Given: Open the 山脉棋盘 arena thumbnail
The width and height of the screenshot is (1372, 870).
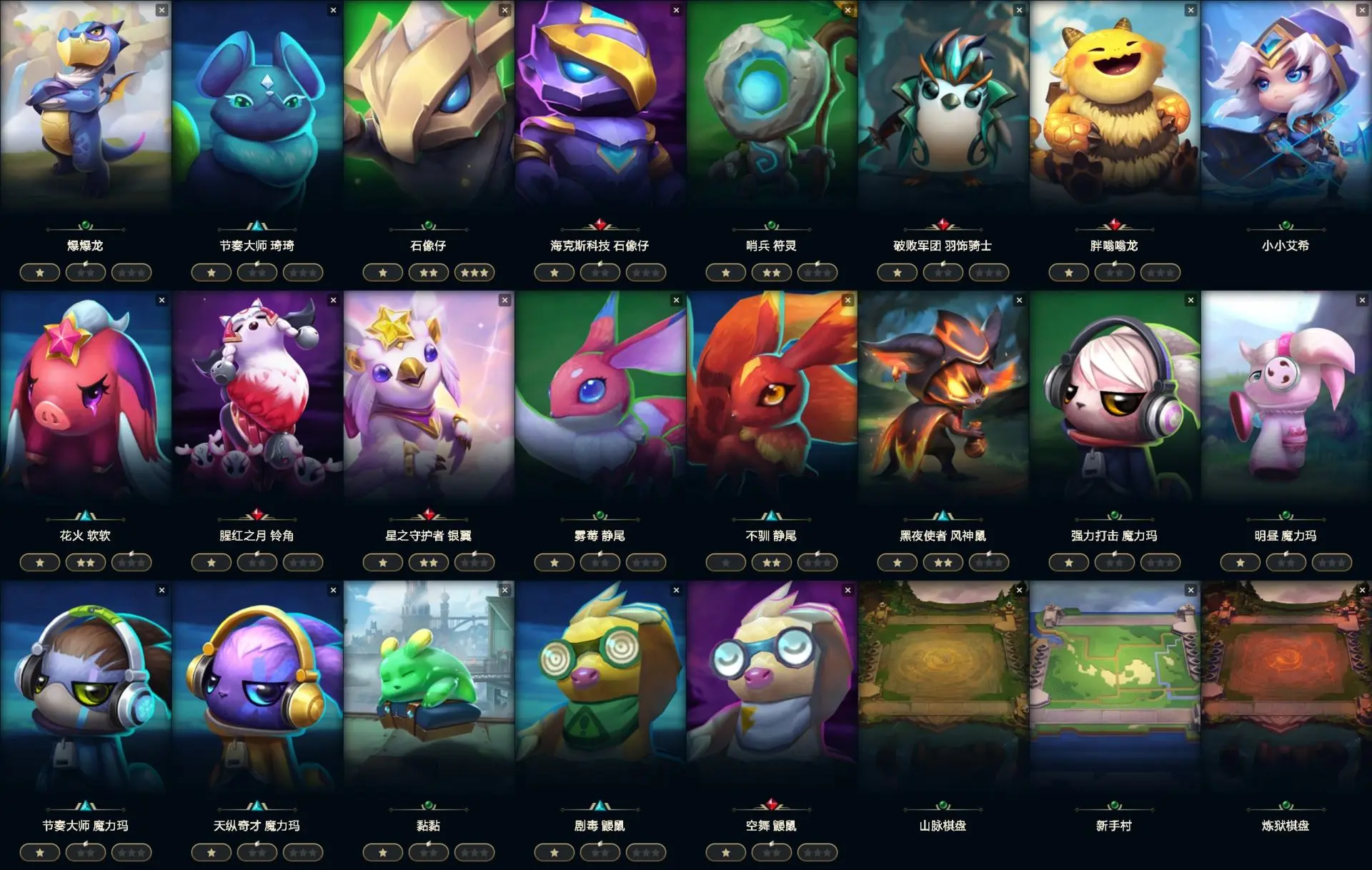Looking at the screenshot, I should [x=943, y=687].
